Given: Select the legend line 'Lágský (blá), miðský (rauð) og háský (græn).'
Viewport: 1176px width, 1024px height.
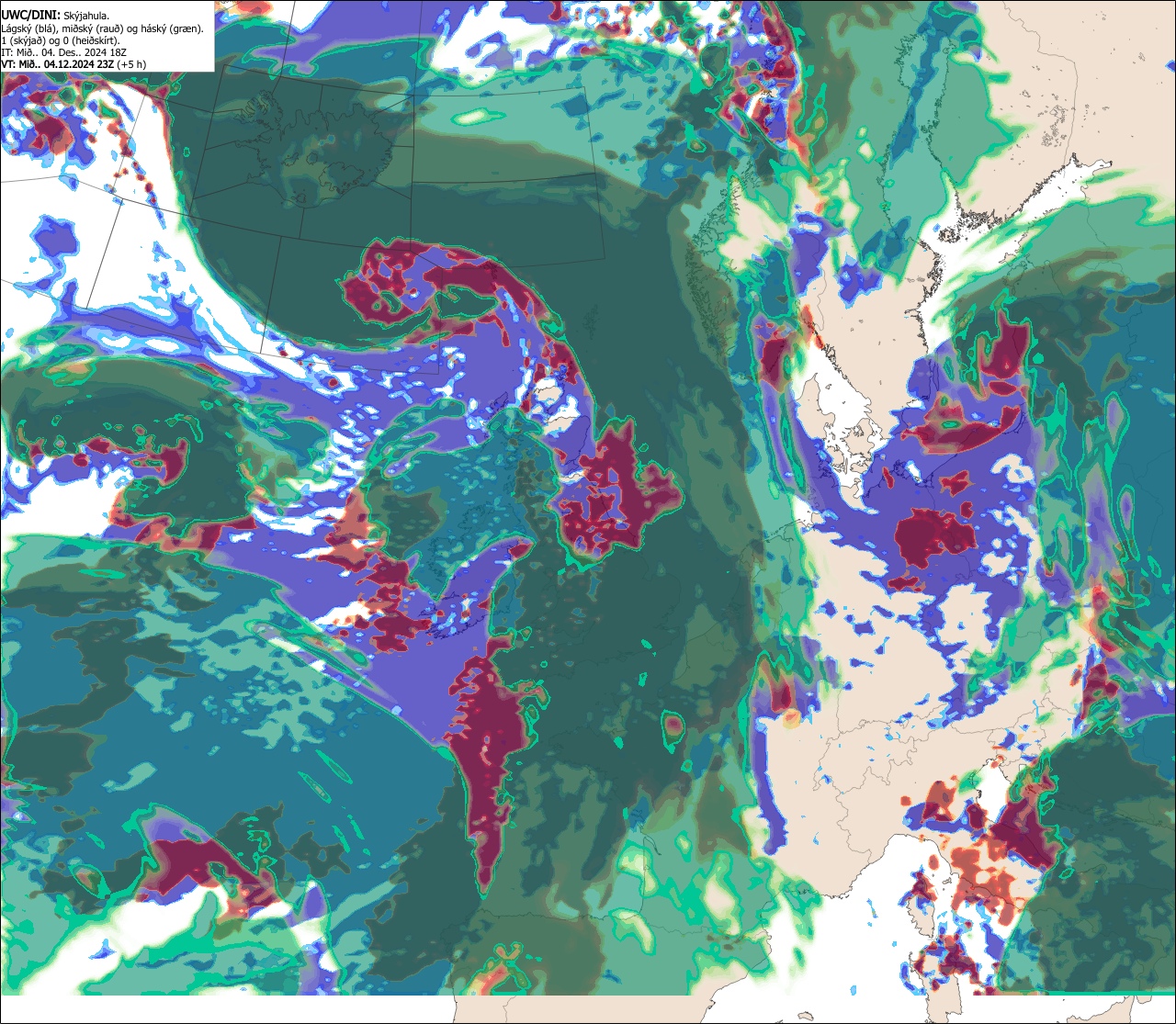Looking at the screenshot, I should tap(103, 28).
